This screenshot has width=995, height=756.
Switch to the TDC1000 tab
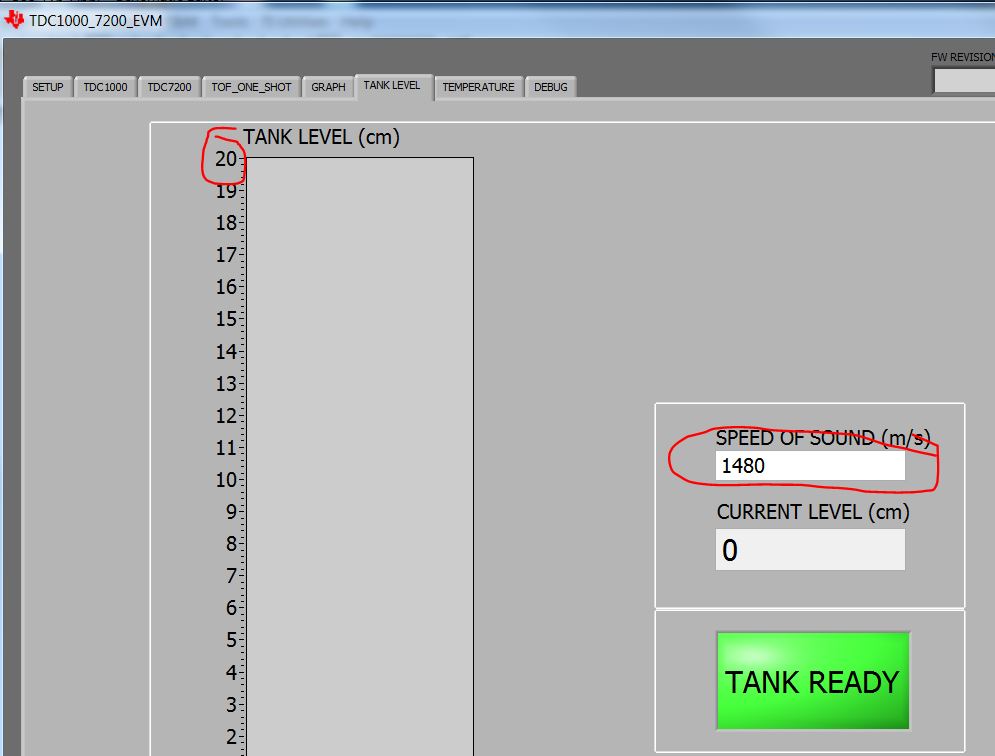[105, 87]
